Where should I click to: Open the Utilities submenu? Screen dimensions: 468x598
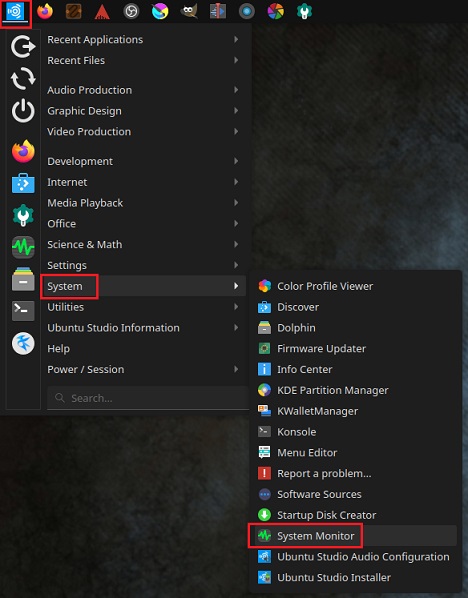(x=143, y=307)
